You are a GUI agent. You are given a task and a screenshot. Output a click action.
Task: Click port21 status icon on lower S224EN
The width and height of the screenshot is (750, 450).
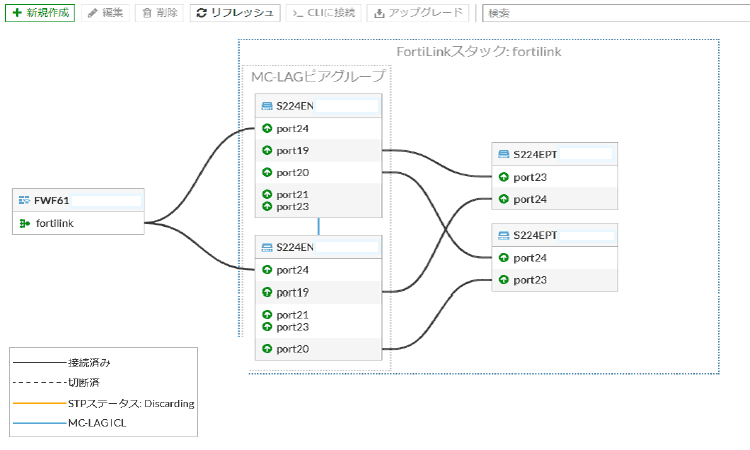[267, 315]
